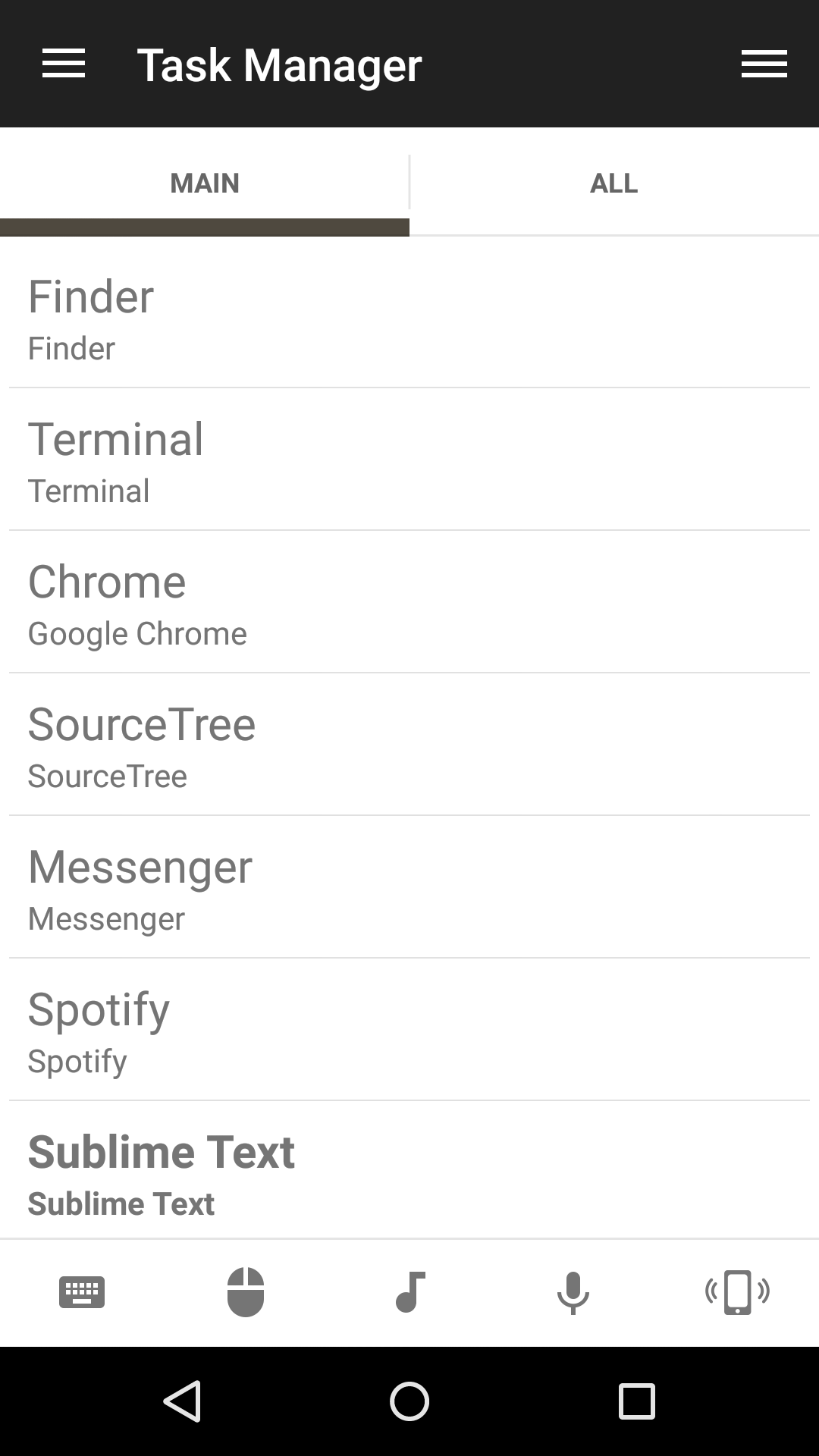Open the music note media control
The width and height of the screenshot is (819, 1456).
410,1292
